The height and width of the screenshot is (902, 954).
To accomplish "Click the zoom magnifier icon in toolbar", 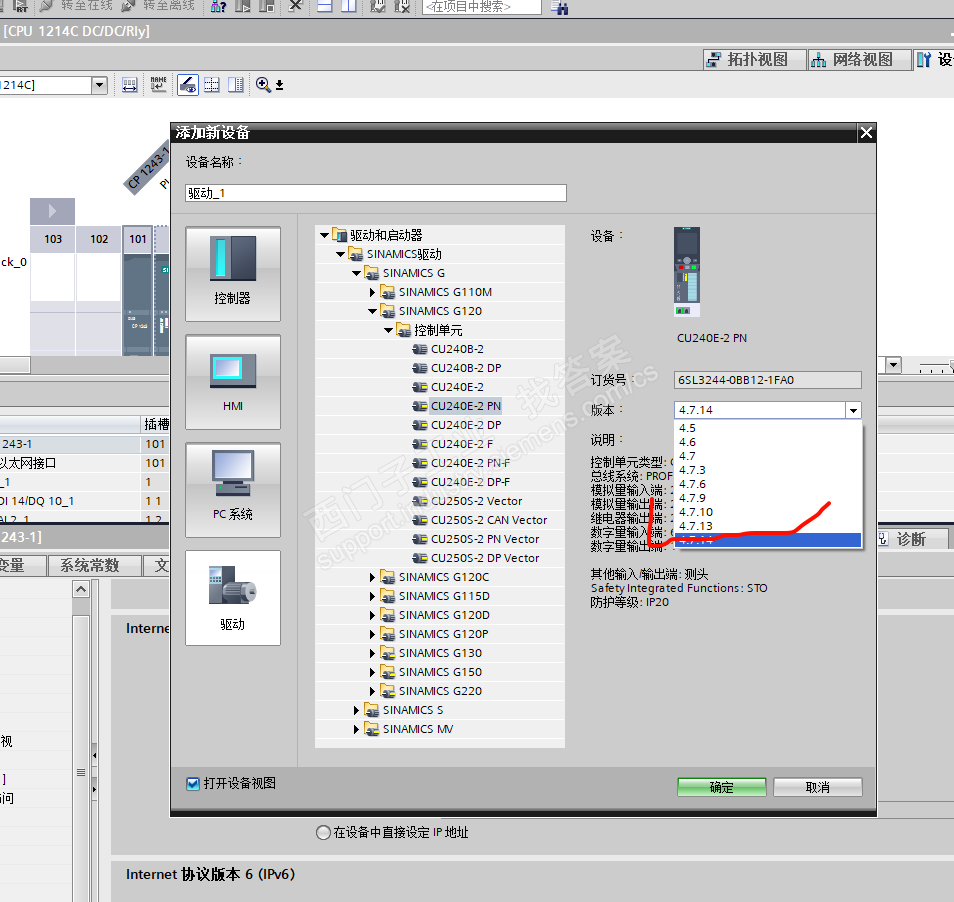I will click(263, 85).
